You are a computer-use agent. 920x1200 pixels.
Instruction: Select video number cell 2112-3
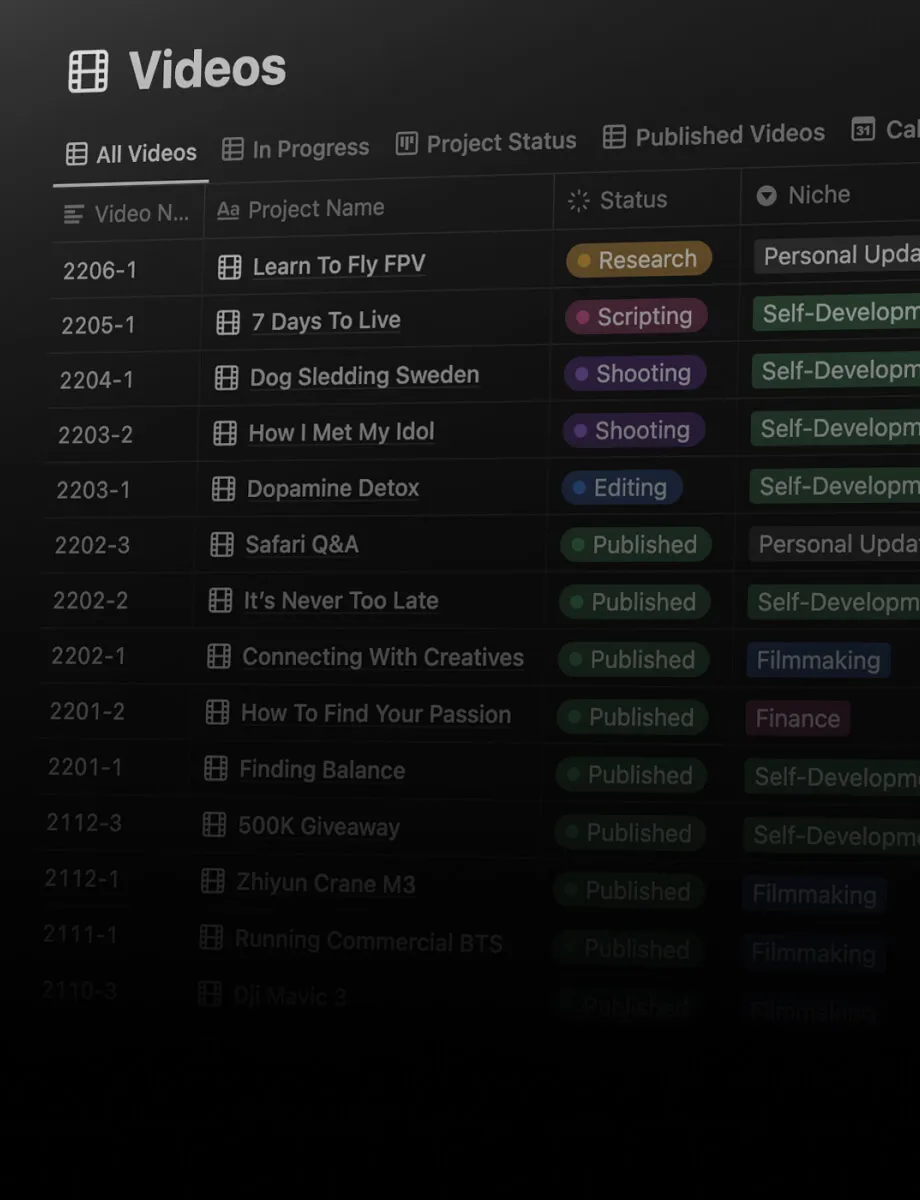84,822
